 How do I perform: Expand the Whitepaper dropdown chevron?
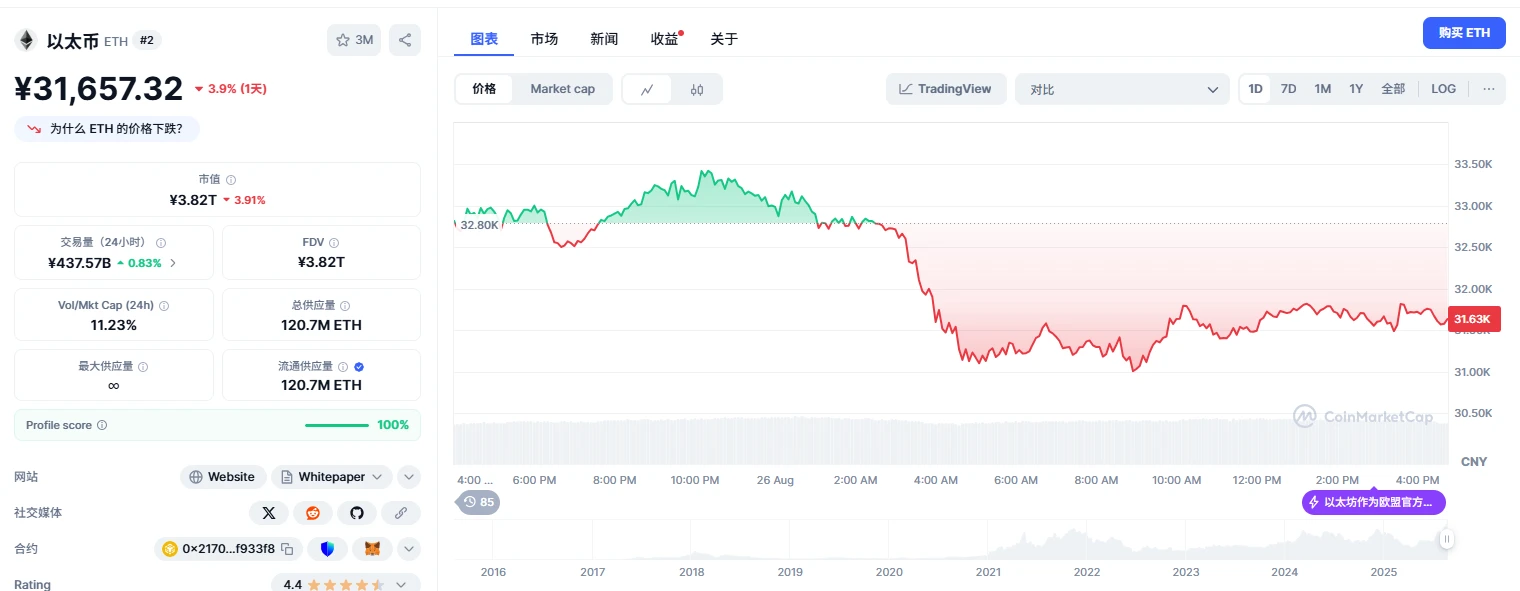point(376,477)
